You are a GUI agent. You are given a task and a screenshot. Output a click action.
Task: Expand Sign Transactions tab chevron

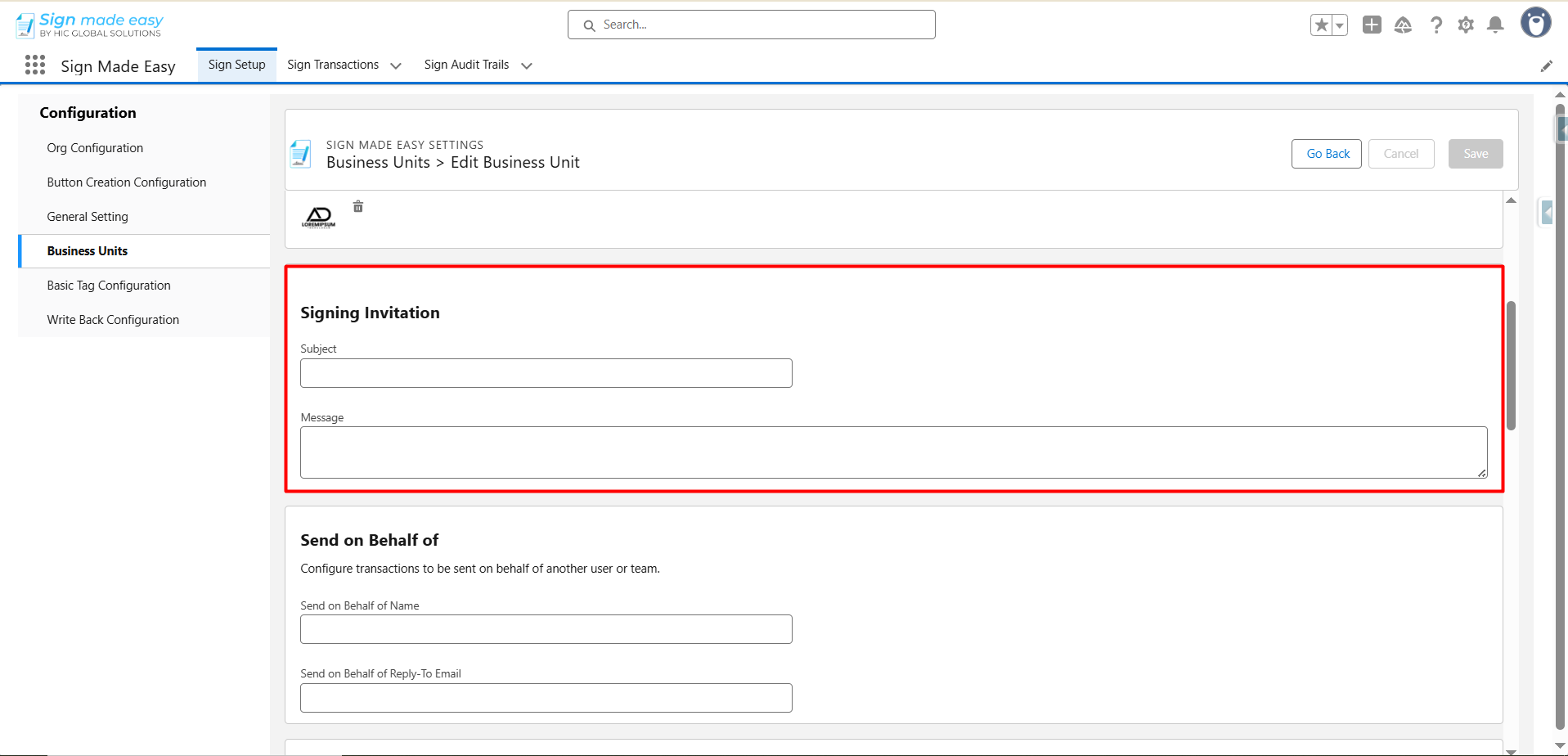(x=396, y=66)
